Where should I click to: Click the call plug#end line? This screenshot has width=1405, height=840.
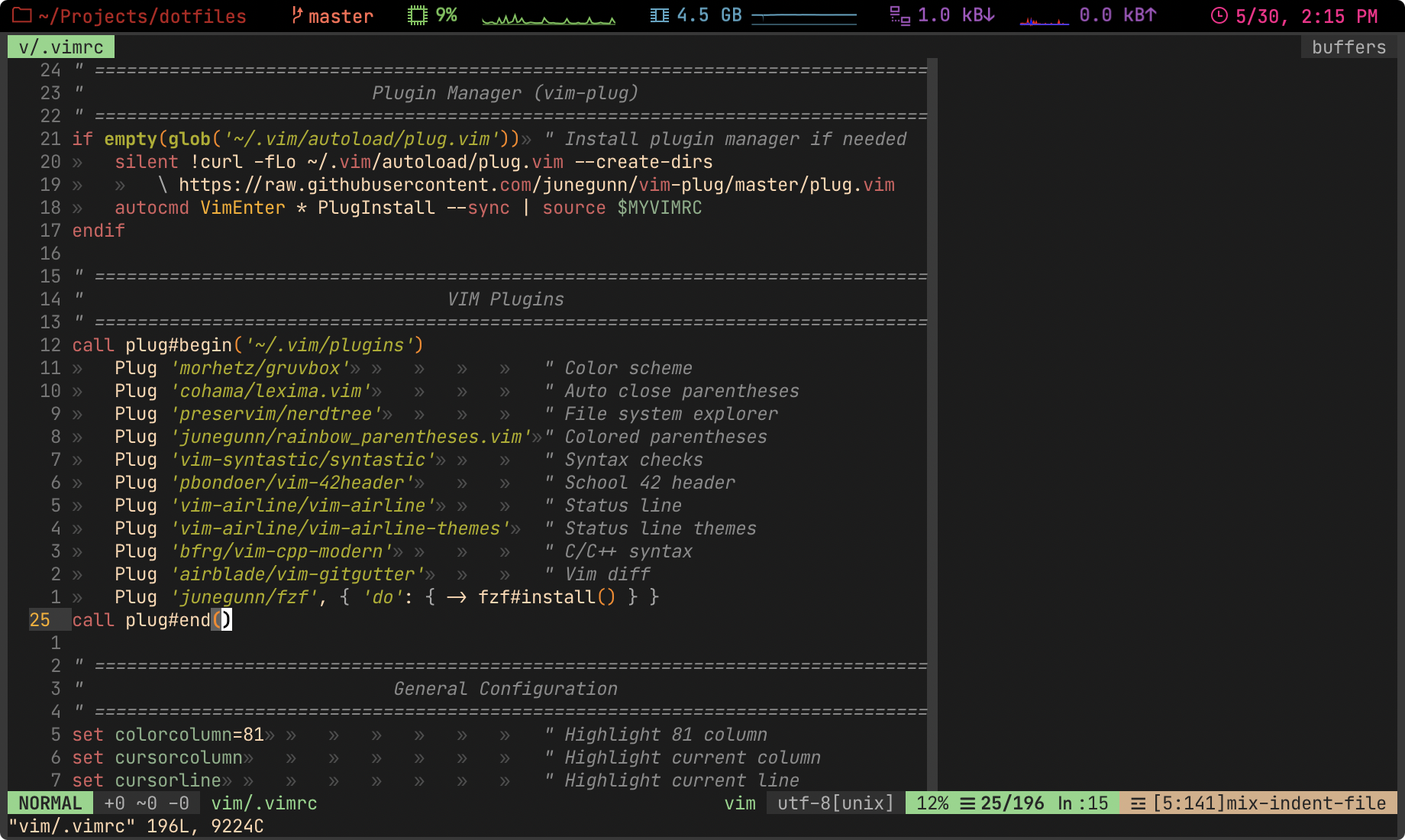point(151,620)
